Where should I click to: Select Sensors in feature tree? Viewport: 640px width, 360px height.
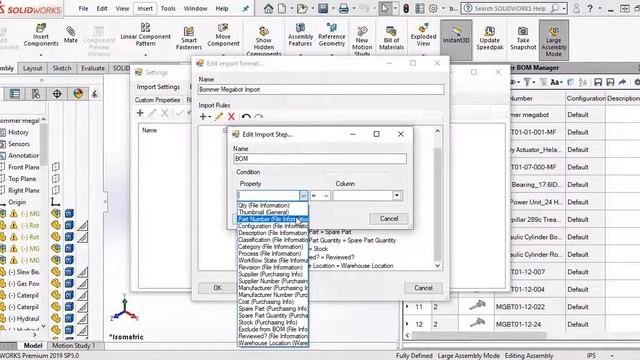pos(19,144)
